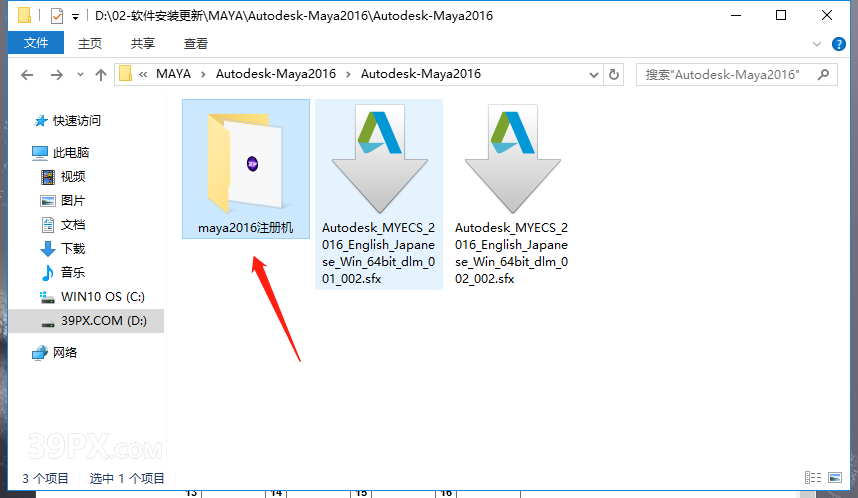The height and width of the screenshot is (498, 858).
Task: Click the 网络 icon
Action: 40,354
